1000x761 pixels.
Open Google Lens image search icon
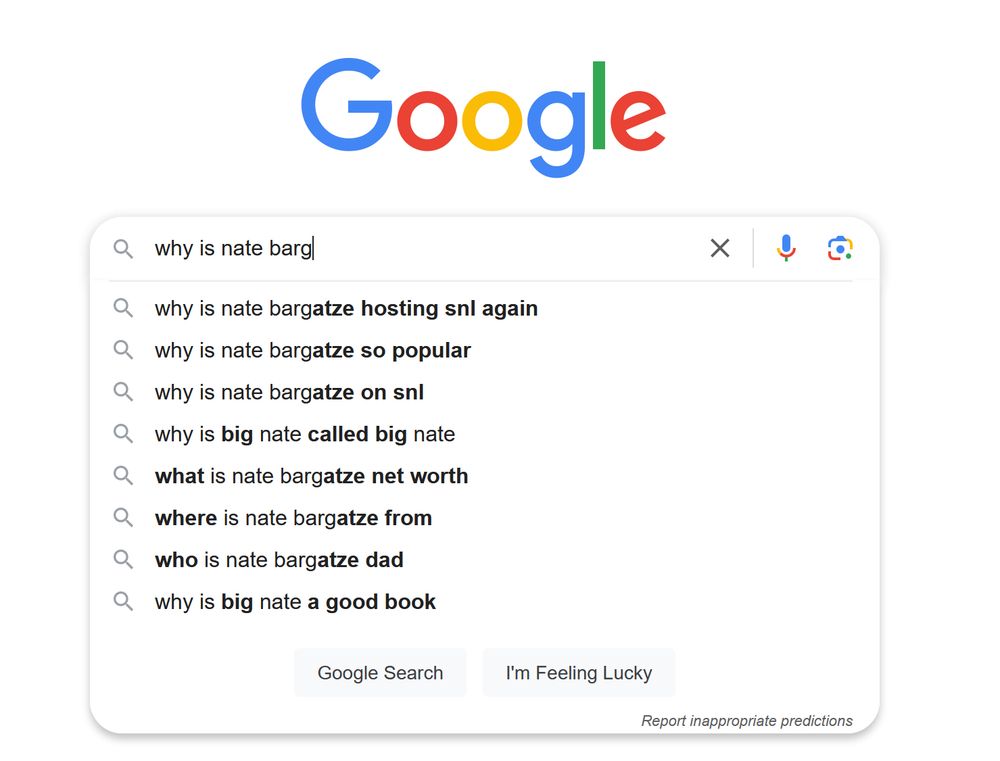840,248
